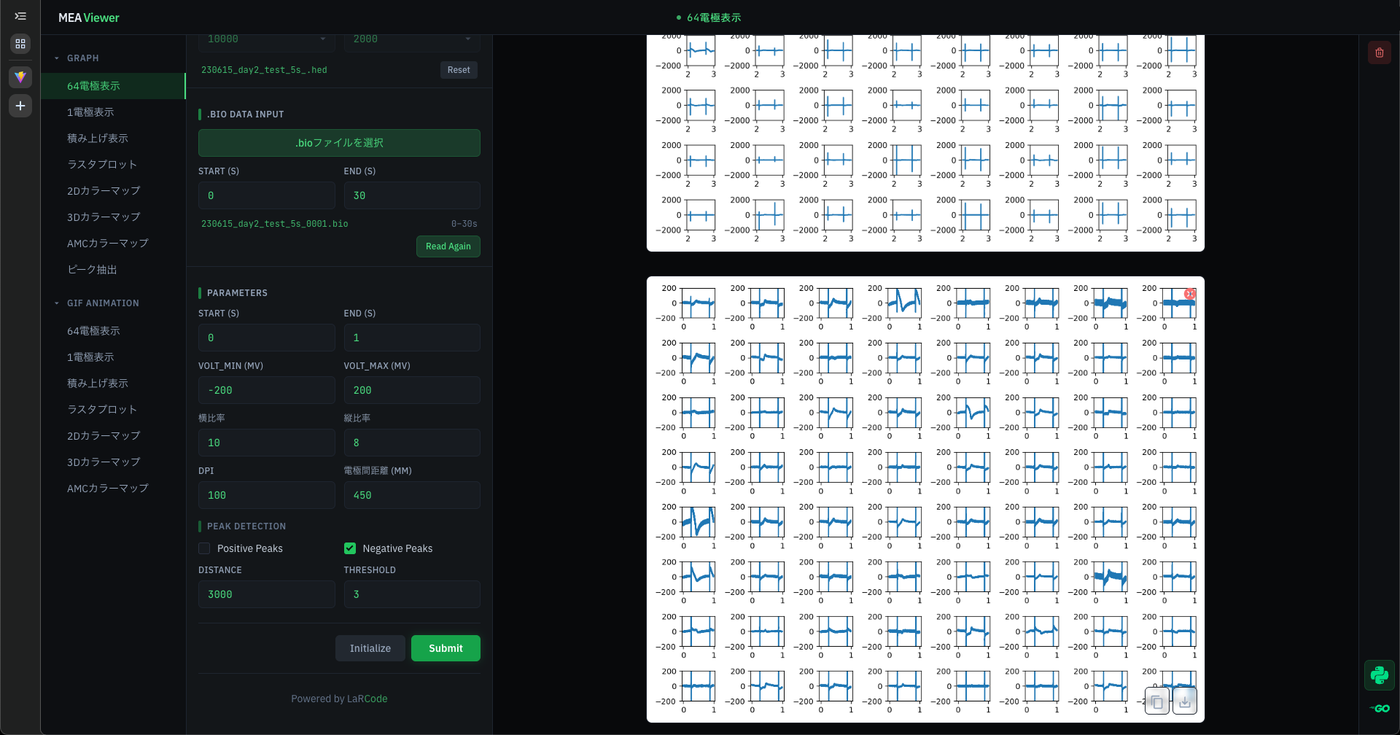Click the Initialize button
This screenshot has width=1400, height=735.
point(370,648)
